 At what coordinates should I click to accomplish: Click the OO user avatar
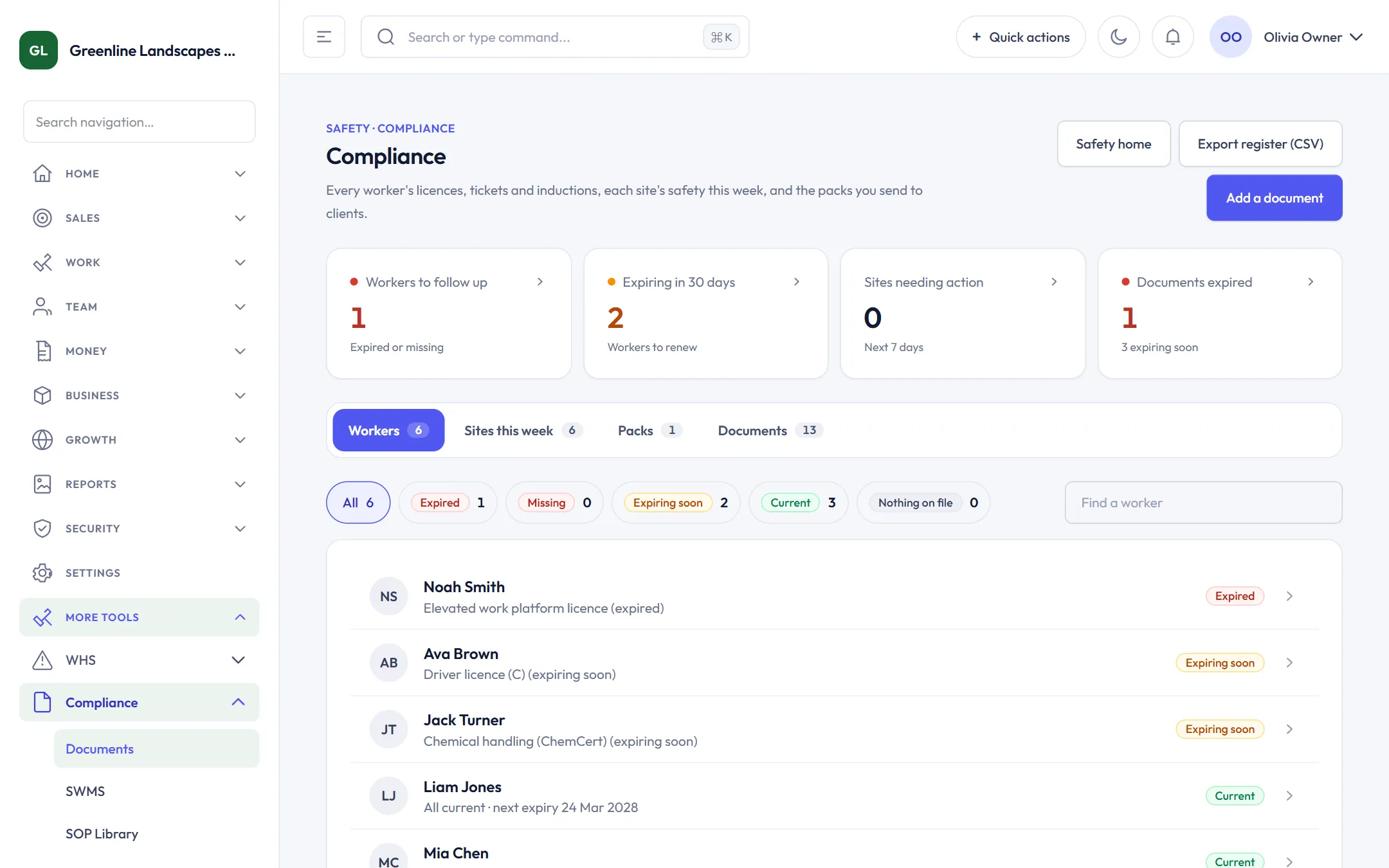point(1231,37)
